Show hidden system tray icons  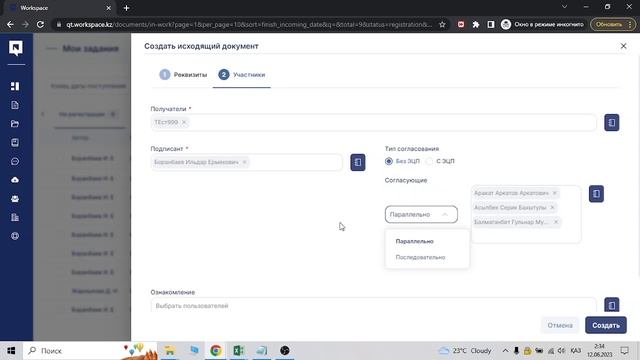[x=505, y=350]
